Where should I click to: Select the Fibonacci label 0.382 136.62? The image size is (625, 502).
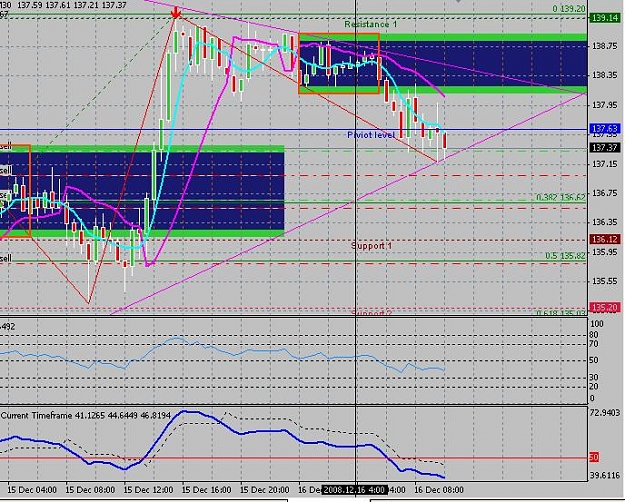561,197
